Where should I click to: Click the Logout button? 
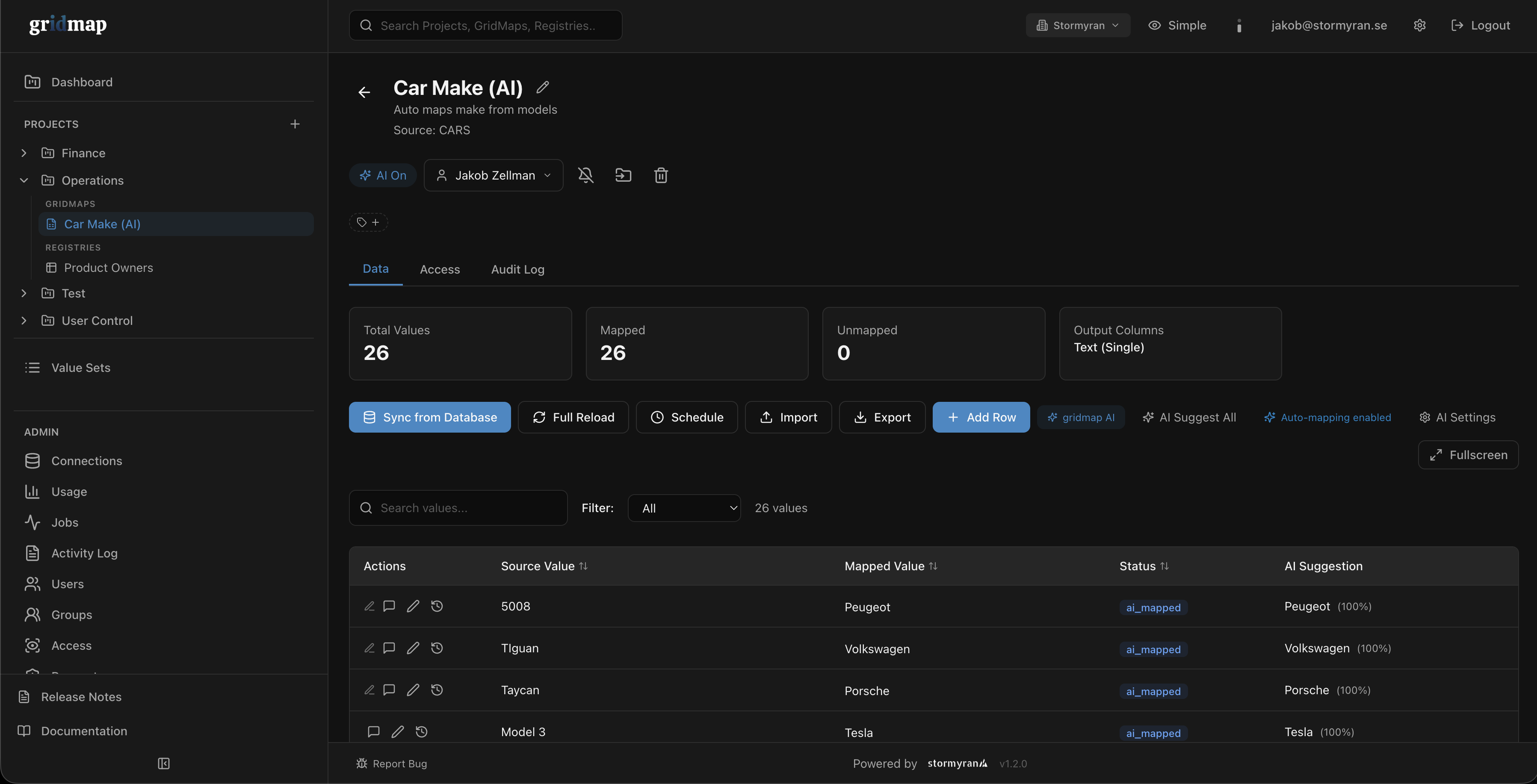tap(1480, 25)
